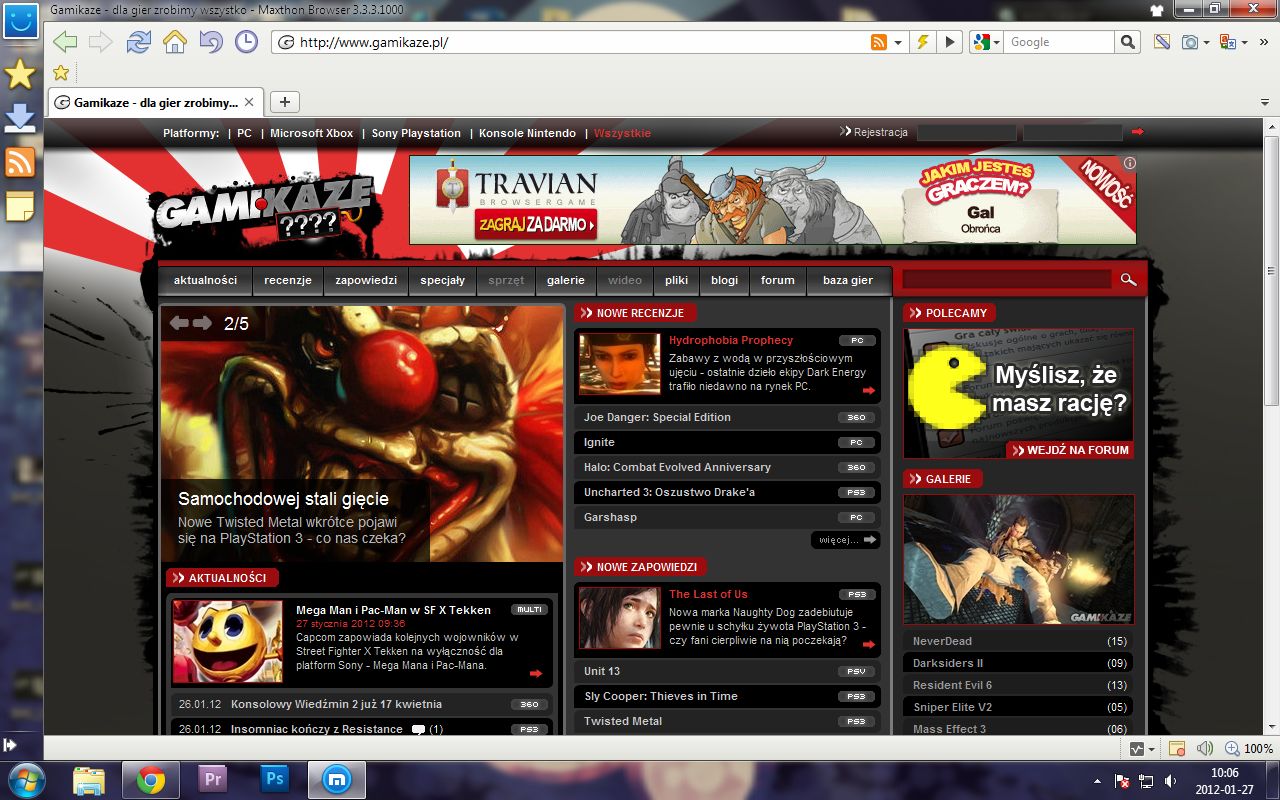Image resolution: width=1280 pixels, height=800 pixels.
Task: Refresh the page with reload icon
Action: (138, 42)
